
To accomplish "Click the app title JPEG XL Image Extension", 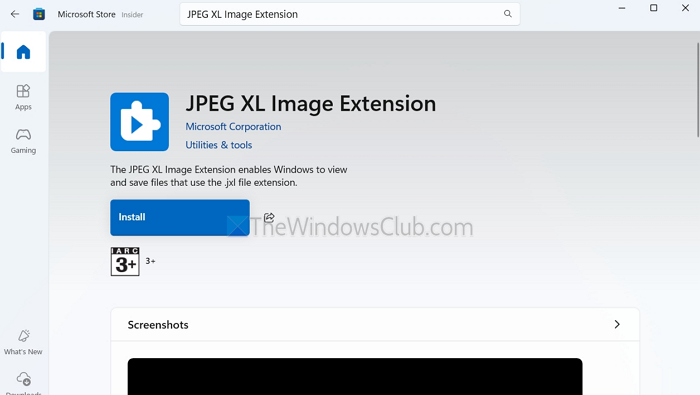I will coord(311,104).
